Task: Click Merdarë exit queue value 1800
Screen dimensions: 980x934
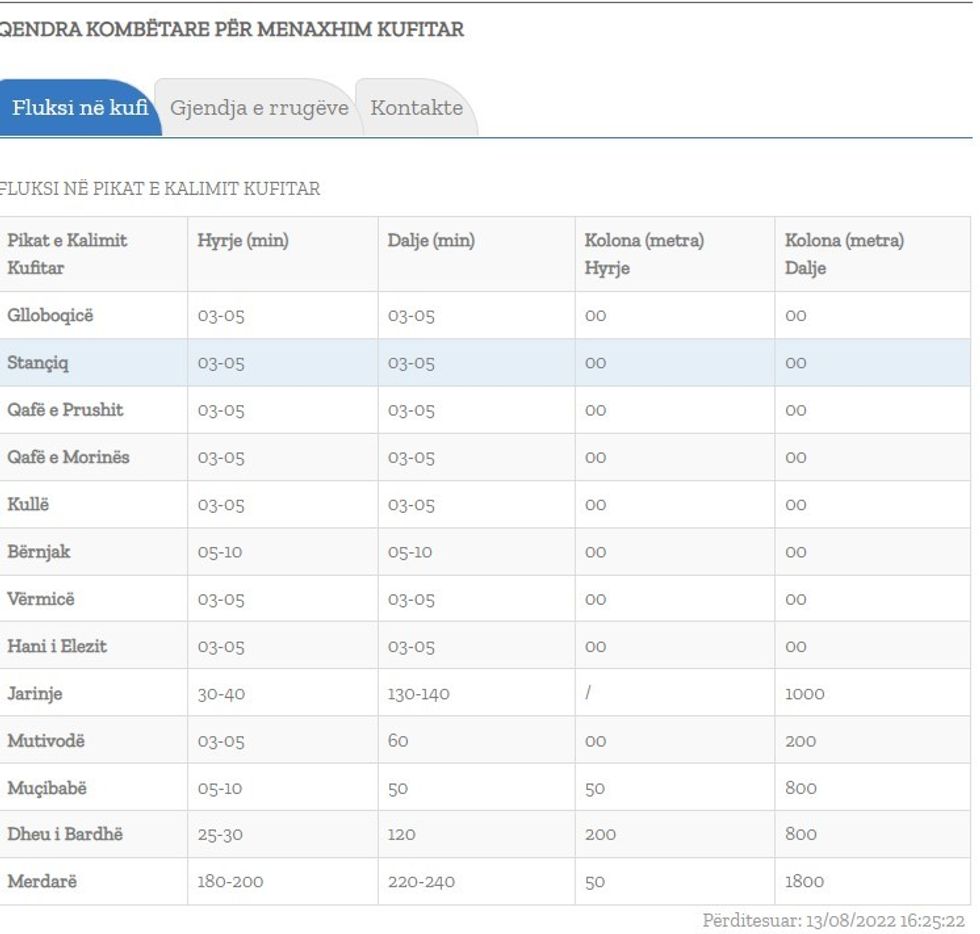Action: point(804,881)
